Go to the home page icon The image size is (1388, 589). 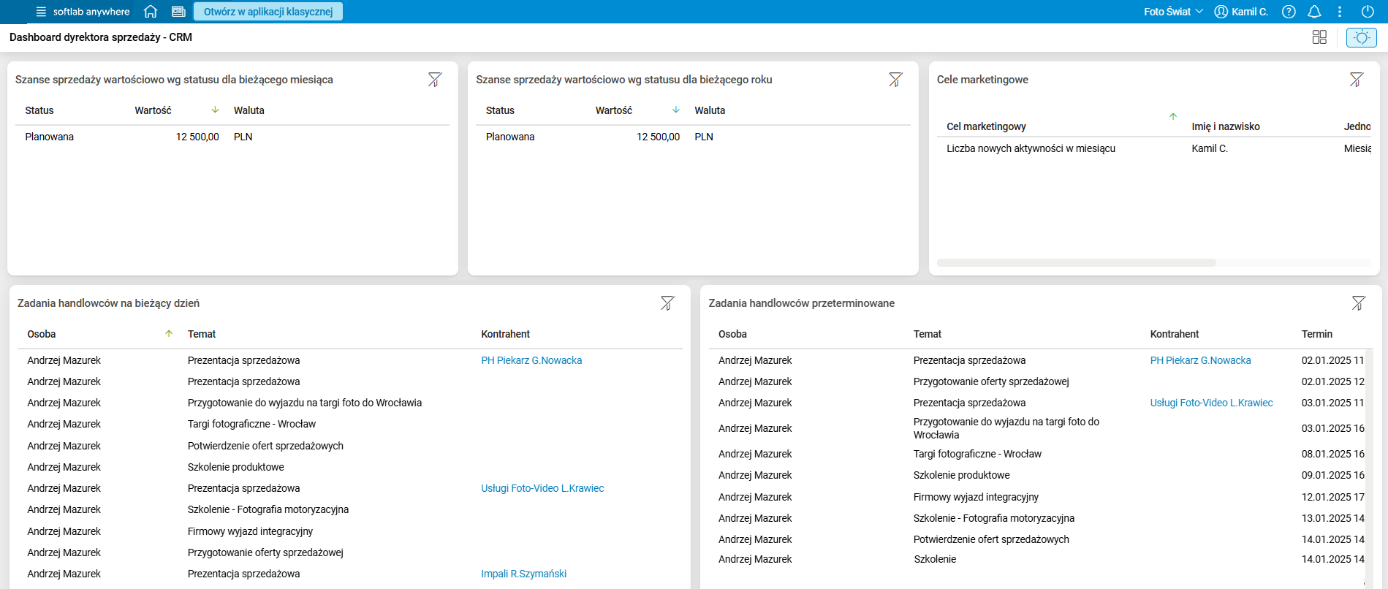(x=151, y=12)
